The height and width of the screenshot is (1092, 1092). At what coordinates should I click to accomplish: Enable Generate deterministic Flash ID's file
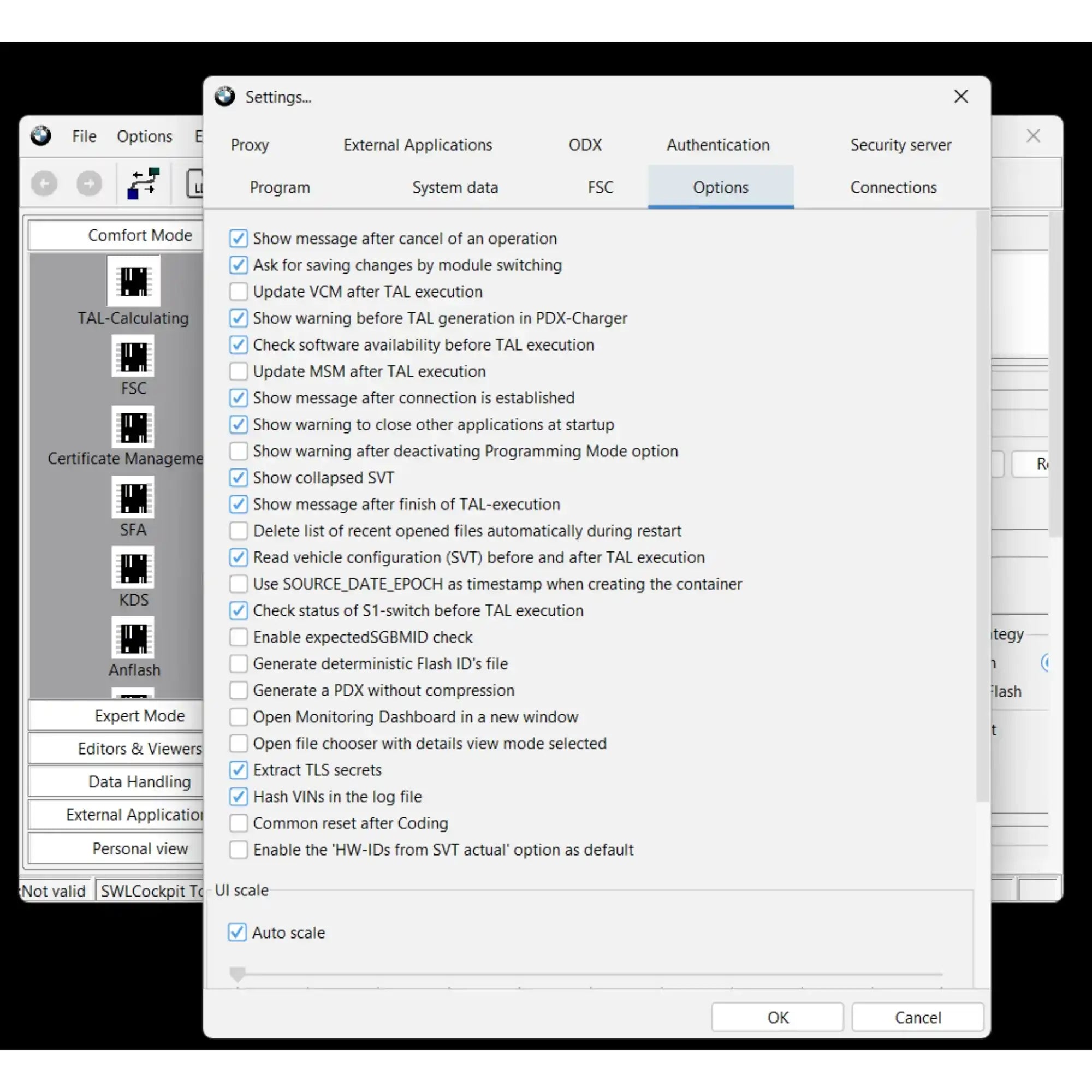[239, 663]
